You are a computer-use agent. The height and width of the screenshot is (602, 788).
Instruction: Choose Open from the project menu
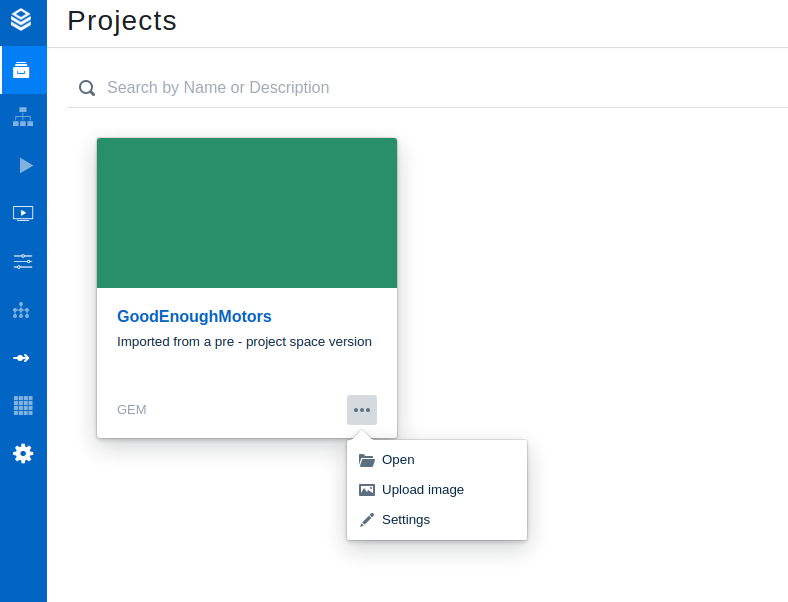(397, 460)
